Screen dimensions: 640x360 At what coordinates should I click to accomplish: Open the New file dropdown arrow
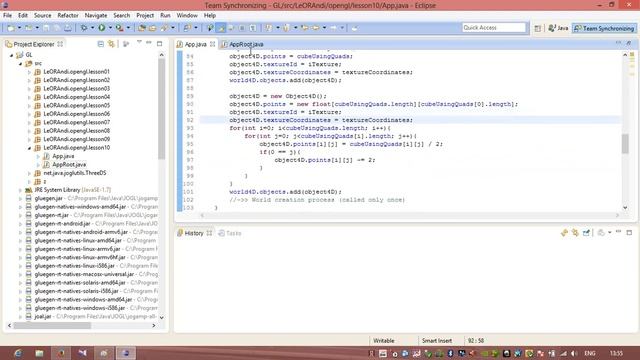coord(19,28)
